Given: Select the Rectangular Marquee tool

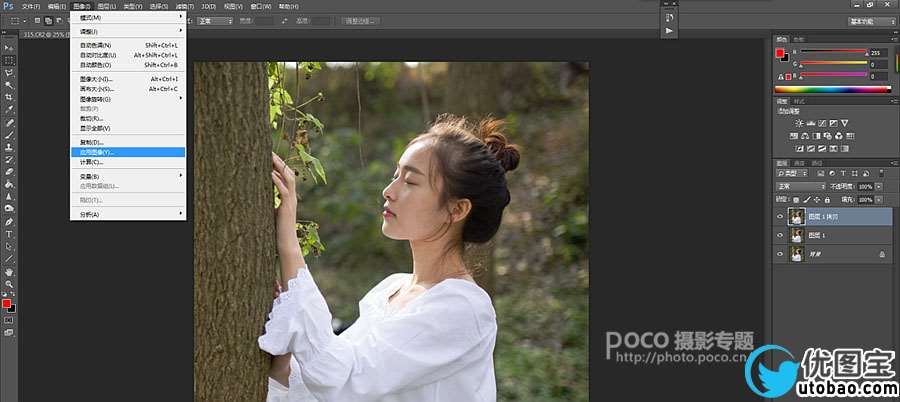Looking at the screenshot, I should click(x=9, y=60).
